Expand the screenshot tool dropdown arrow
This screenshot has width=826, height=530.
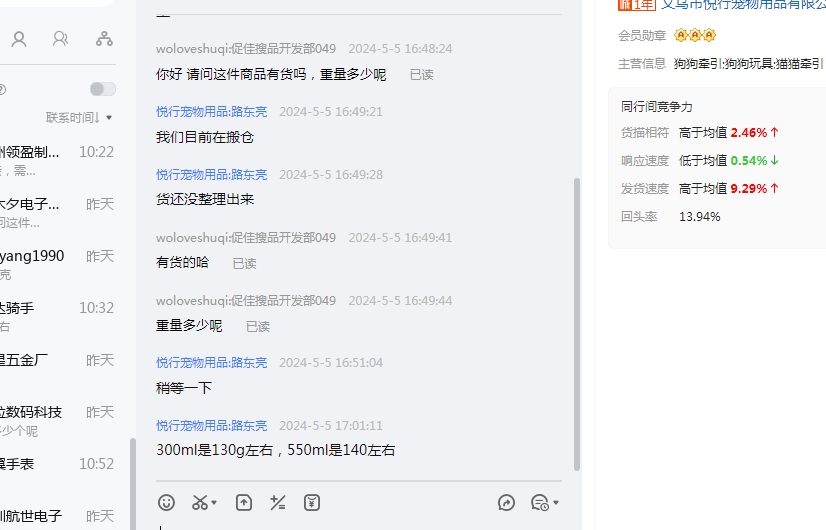point(214,503)
